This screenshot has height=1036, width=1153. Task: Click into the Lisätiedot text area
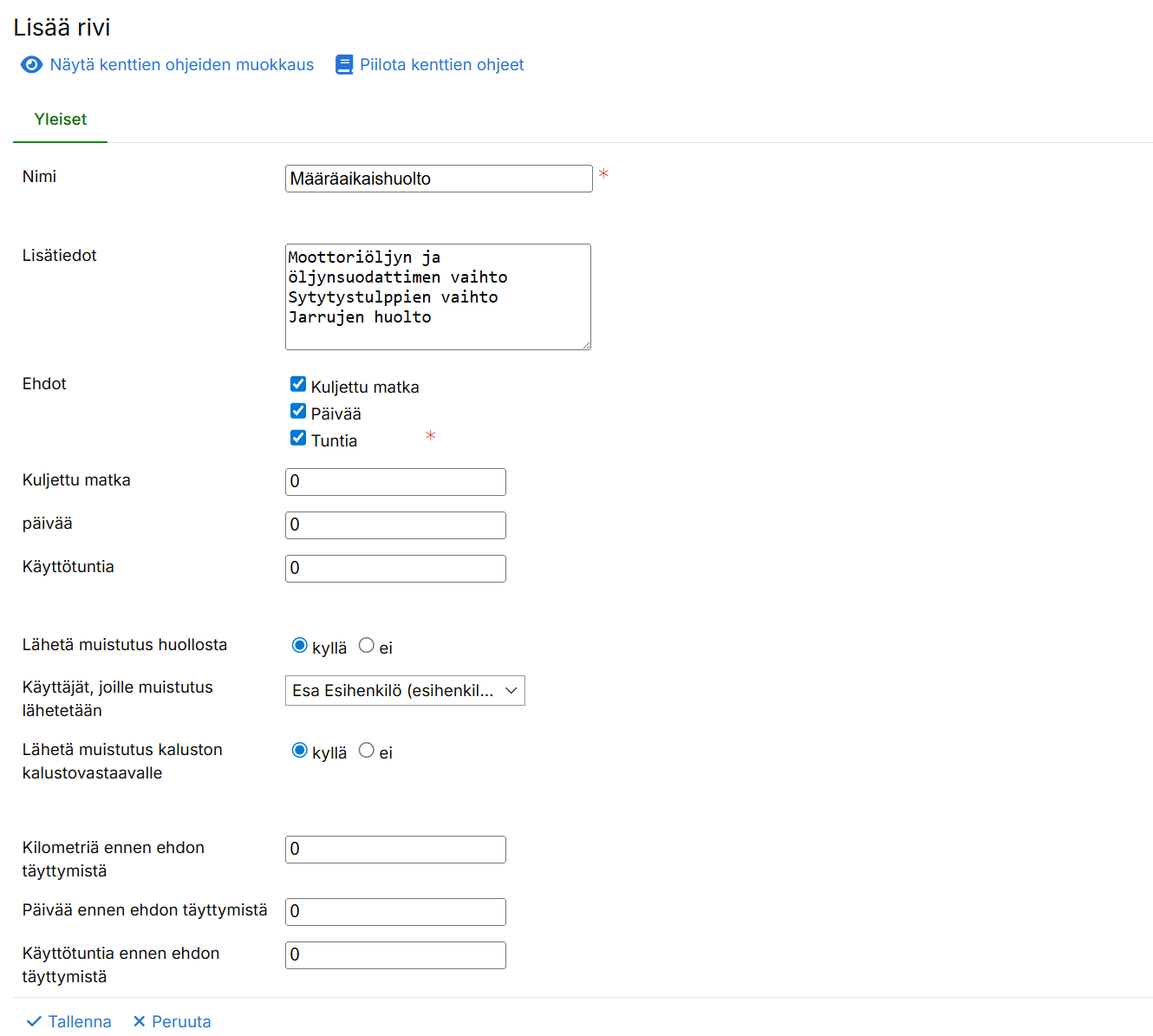(438, 297)
